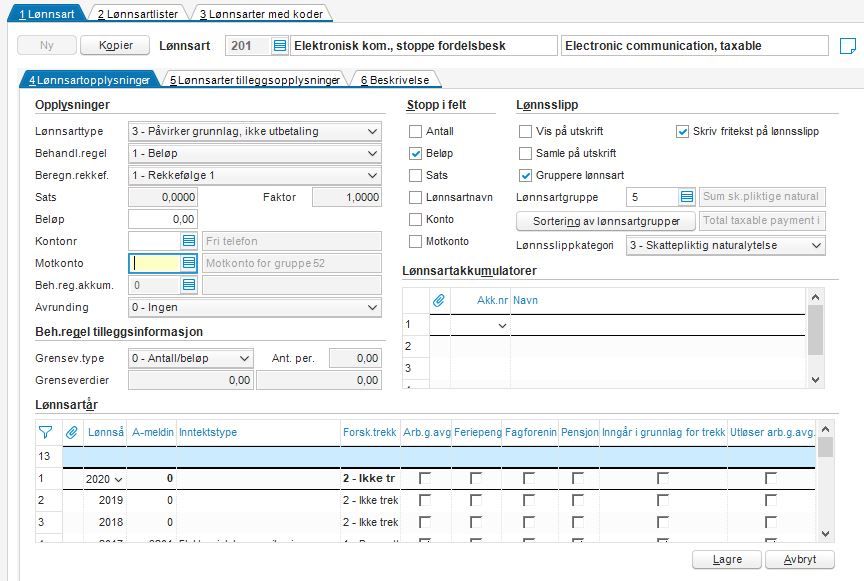
Task: Click the paperclip icon in Lønnsartakkumulatorer table
Action: pyautogui.click(x=439, y=300)
